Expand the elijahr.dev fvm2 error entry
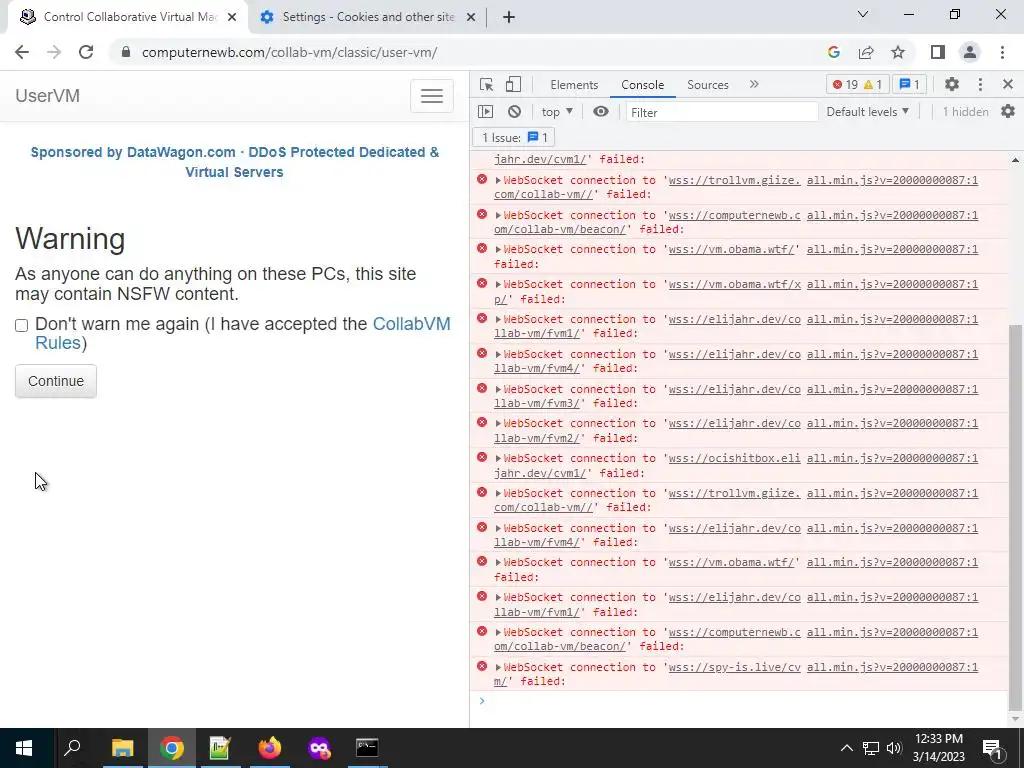The image size is (1024, 768). click(x=498, y=423)
